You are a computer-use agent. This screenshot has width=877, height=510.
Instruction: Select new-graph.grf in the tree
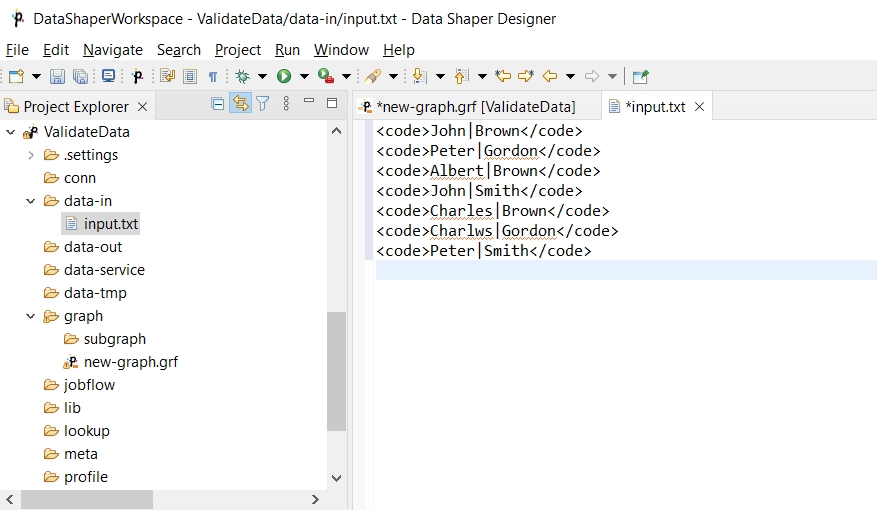(x=130, y=362)
